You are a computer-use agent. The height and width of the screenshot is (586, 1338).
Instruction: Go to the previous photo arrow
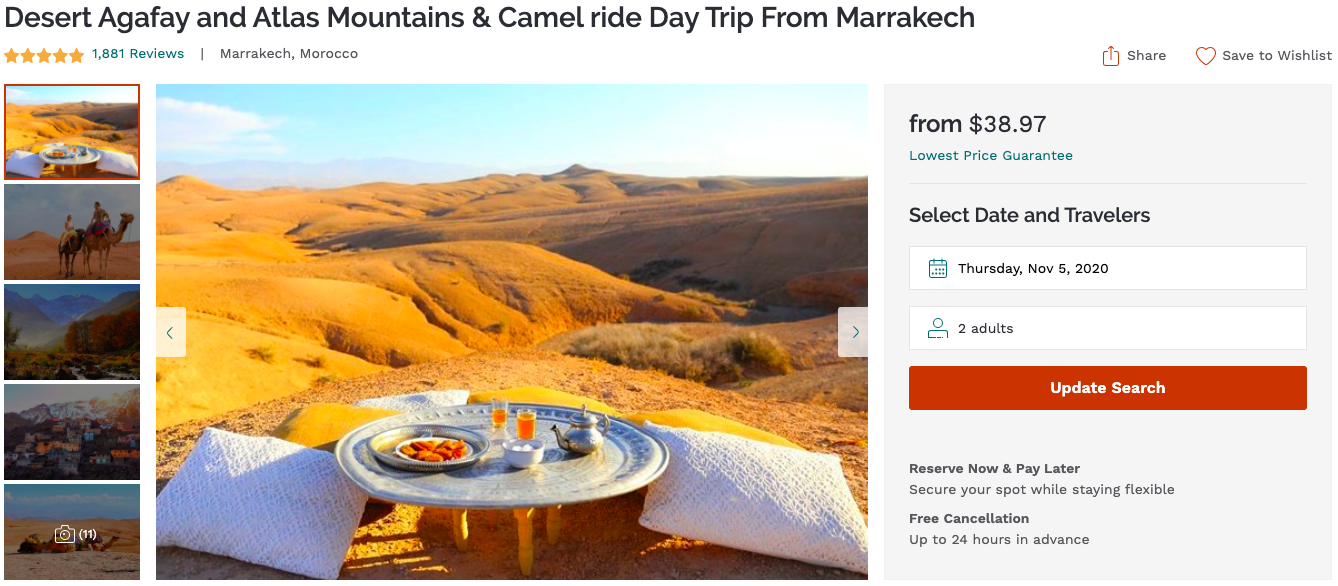(170, 332)
